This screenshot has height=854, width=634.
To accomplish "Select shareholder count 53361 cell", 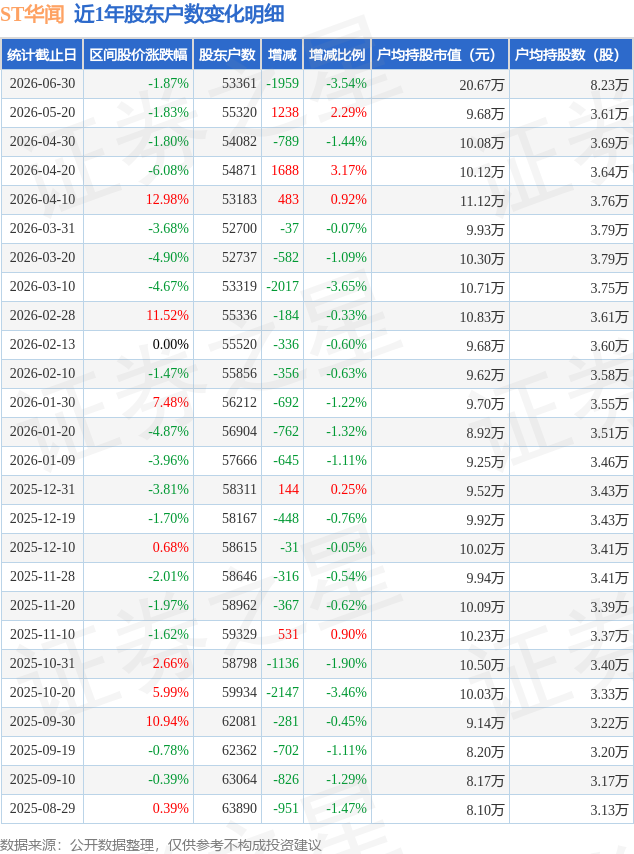I will [x=227, y=84].
